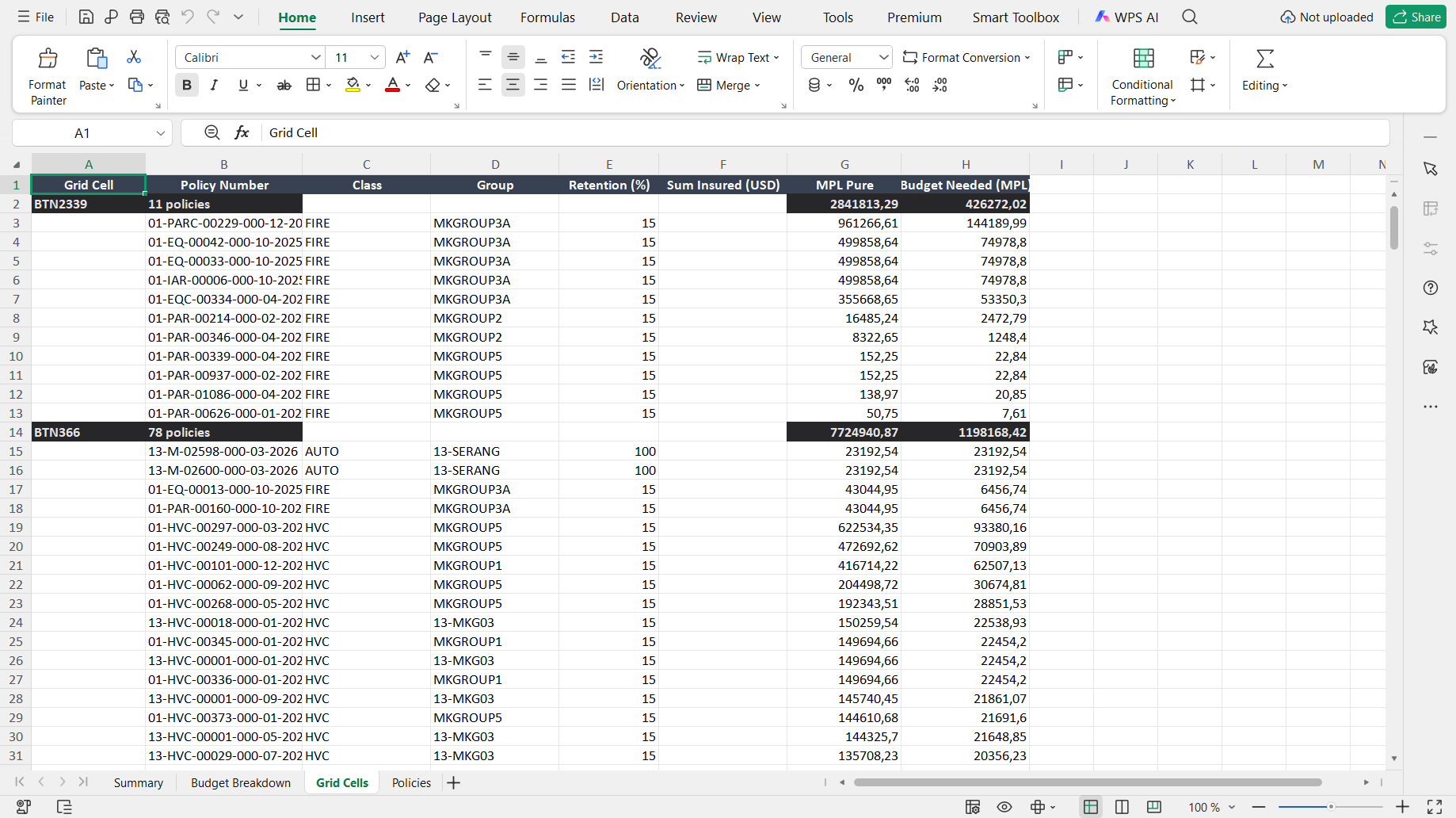
Task: Click the Insert Function fx icon
Action: (x=242, y=132)
